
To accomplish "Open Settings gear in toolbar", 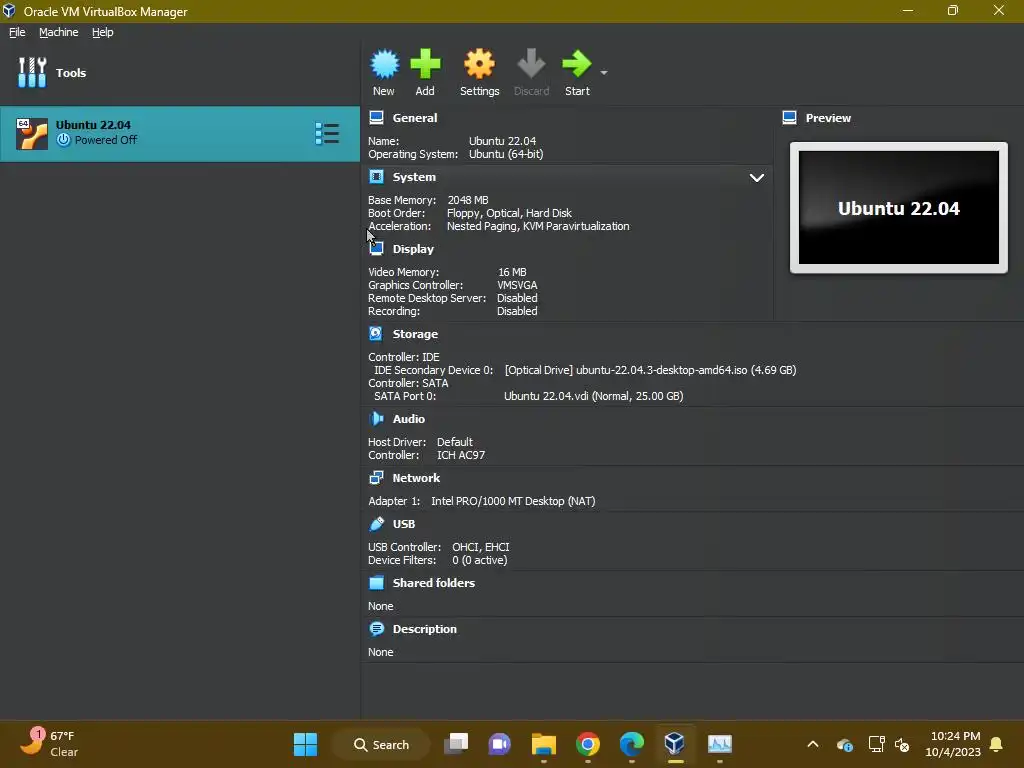I will coord(479,64).
